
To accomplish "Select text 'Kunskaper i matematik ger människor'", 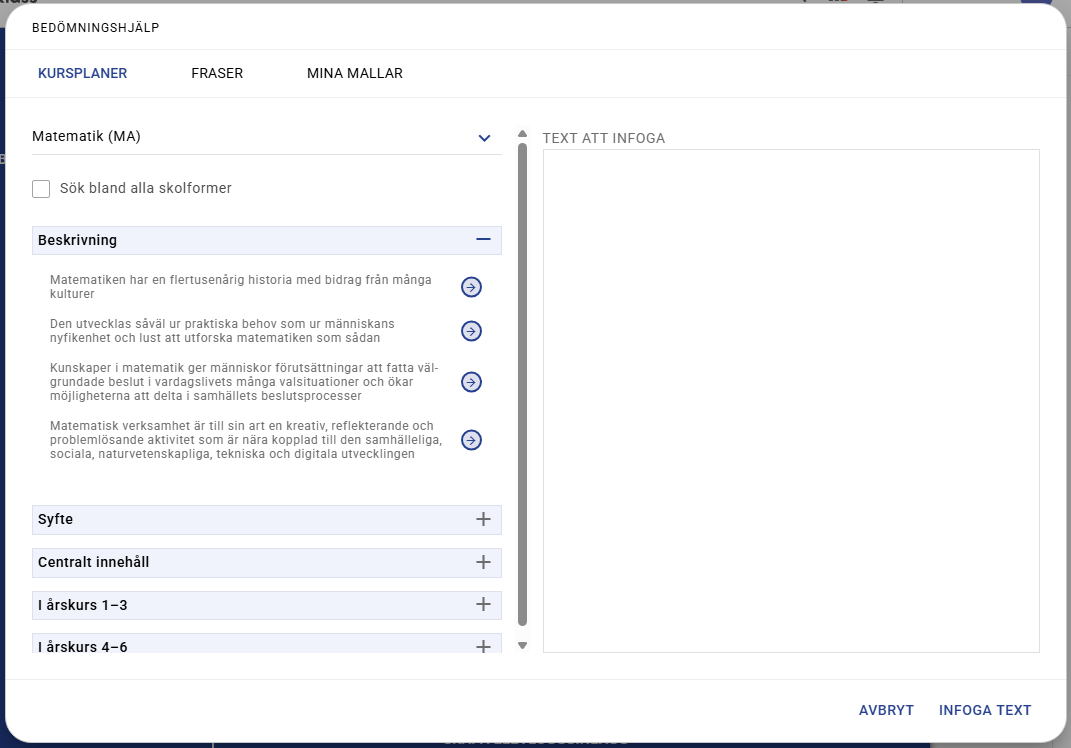I will click(x=161, y=368).
